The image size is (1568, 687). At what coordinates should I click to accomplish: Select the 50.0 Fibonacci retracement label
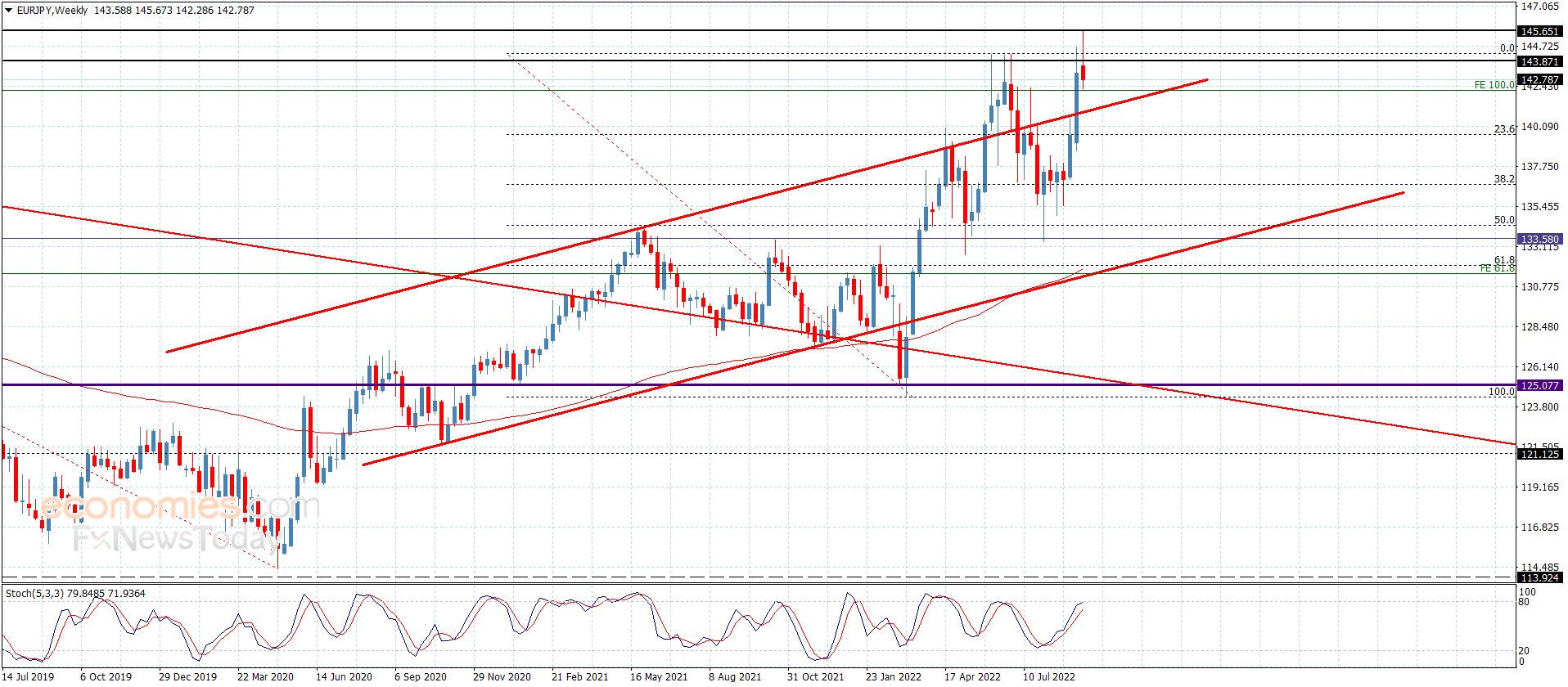(1504, 220)
